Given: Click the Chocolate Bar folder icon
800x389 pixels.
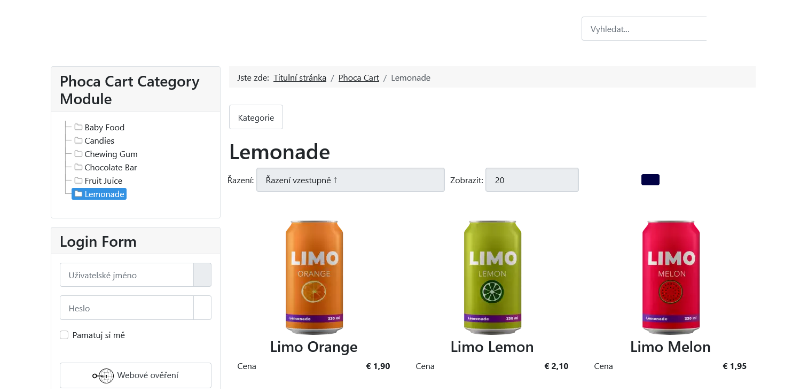Looking at the screenshot, I should [78, 166].
